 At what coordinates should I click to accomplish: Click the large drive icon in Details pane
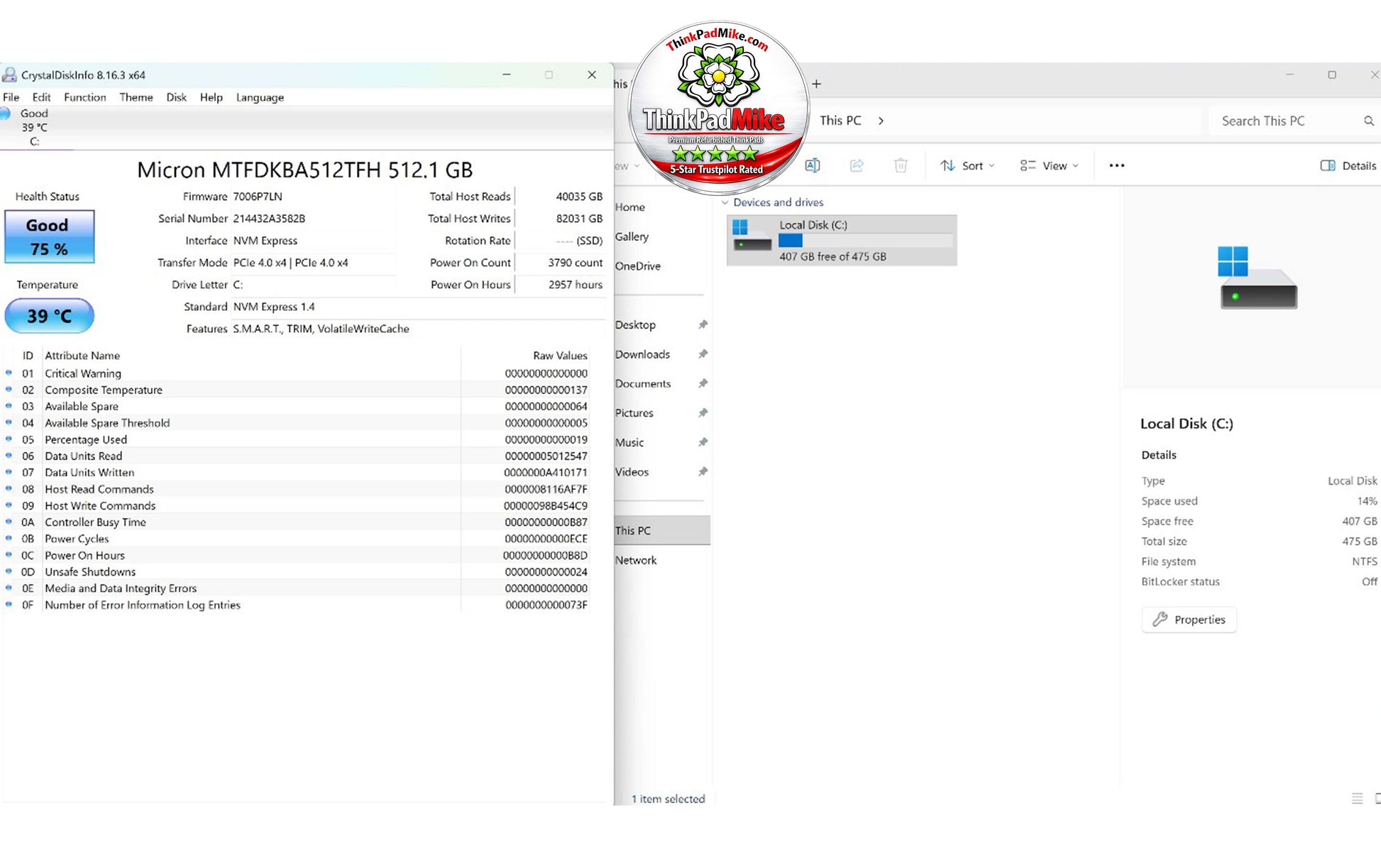coord(1258,278)
